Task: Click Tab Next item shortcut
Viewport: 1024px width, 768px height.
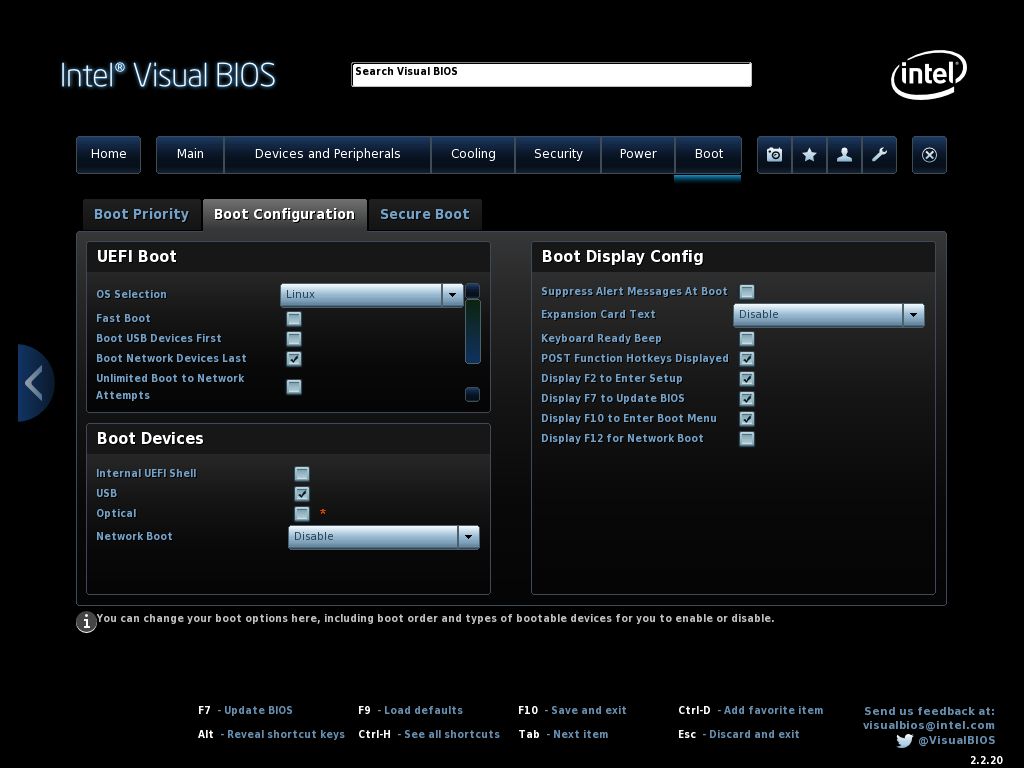Action: click(564, 735)
